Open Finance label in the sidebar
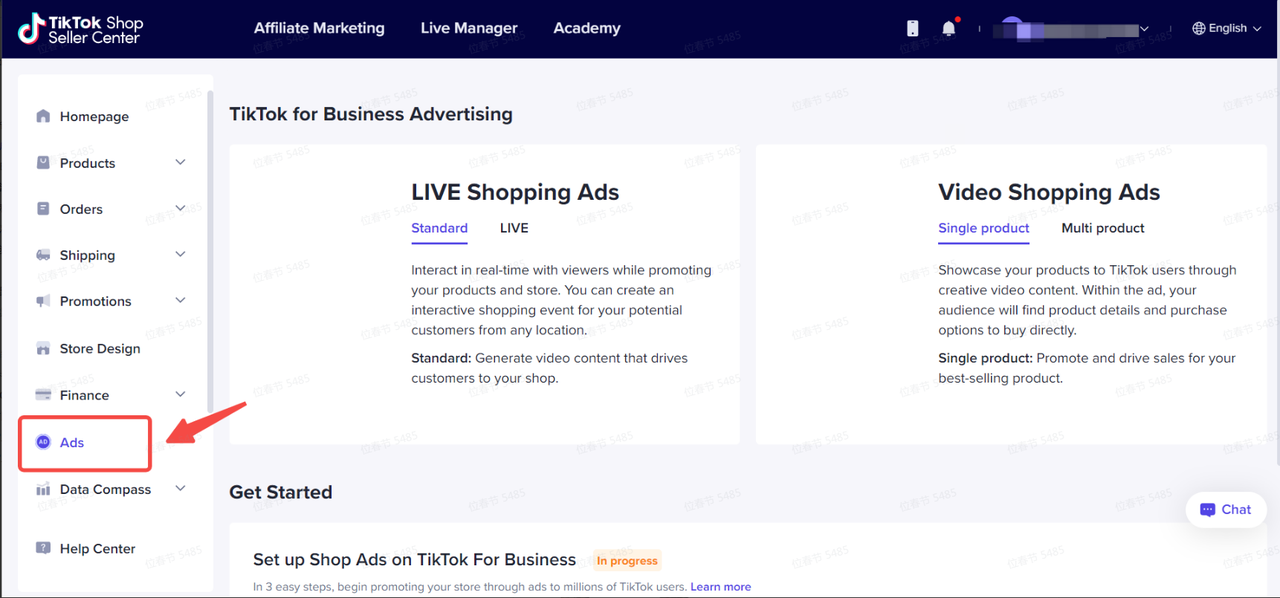Image resolution: width=1280 pixels, height=598 pixels. point(84,395)
